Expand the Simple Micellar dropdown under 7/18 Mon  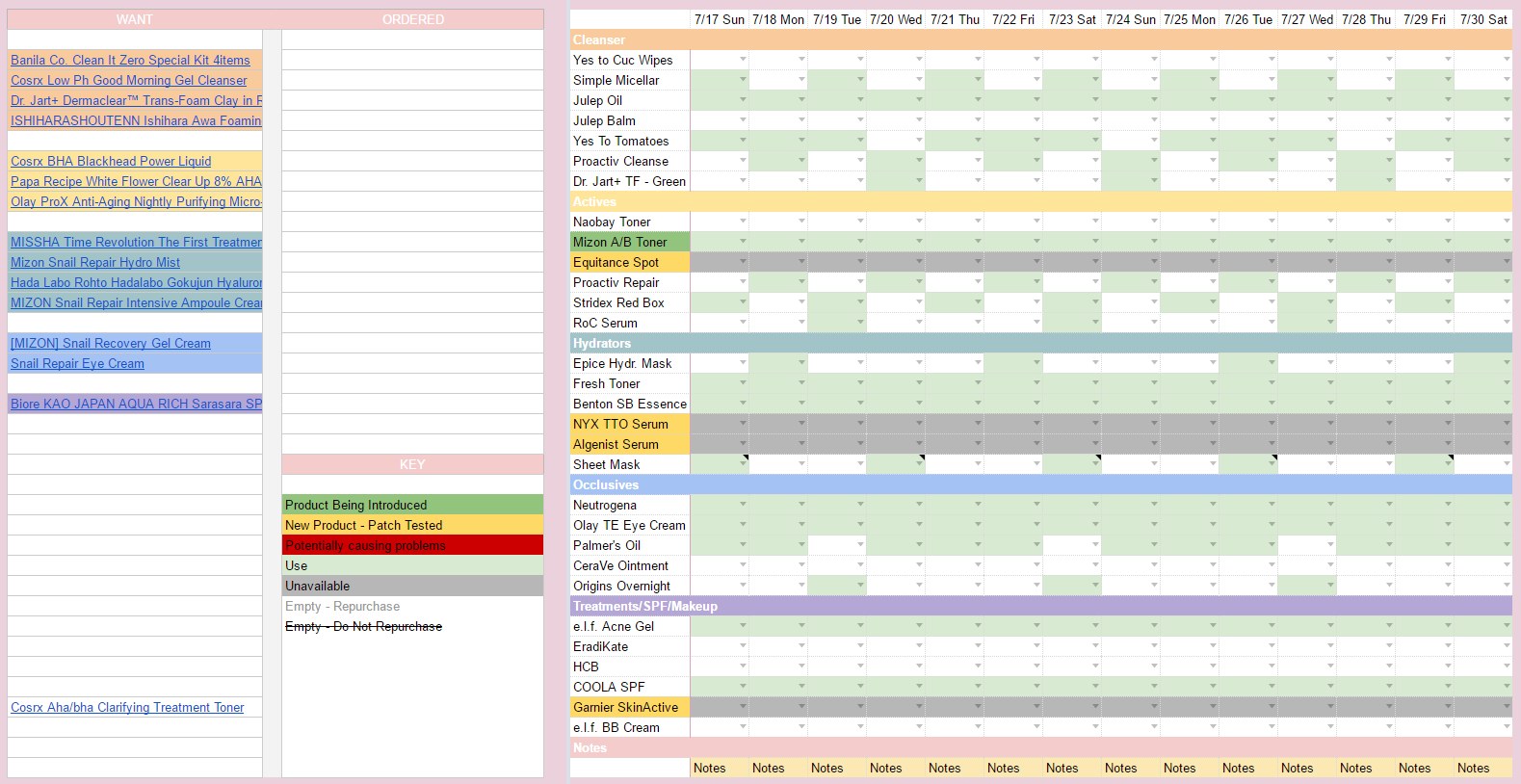tap(801, 80)
